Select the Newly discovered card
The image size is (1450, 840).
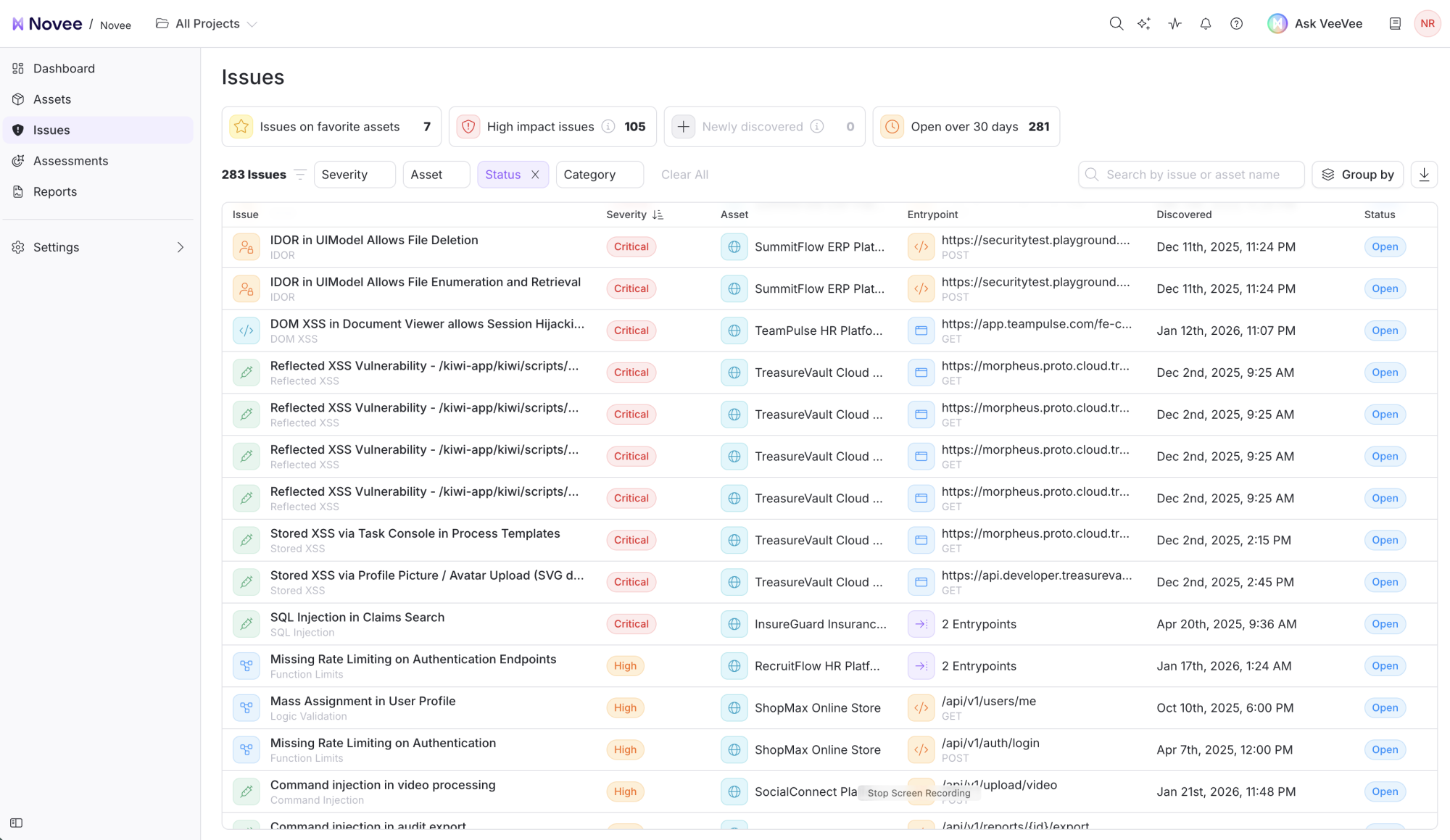pos(764,127)
